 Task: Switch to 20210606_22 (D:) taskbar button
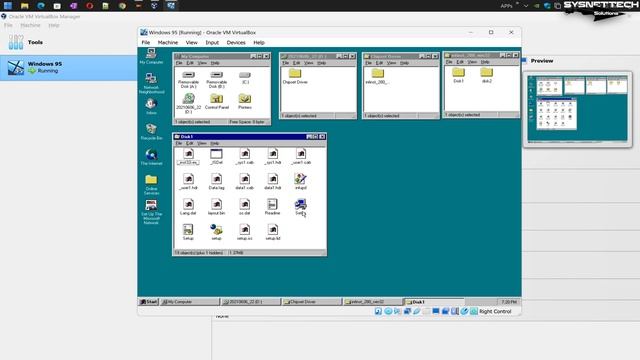[251, 302]
